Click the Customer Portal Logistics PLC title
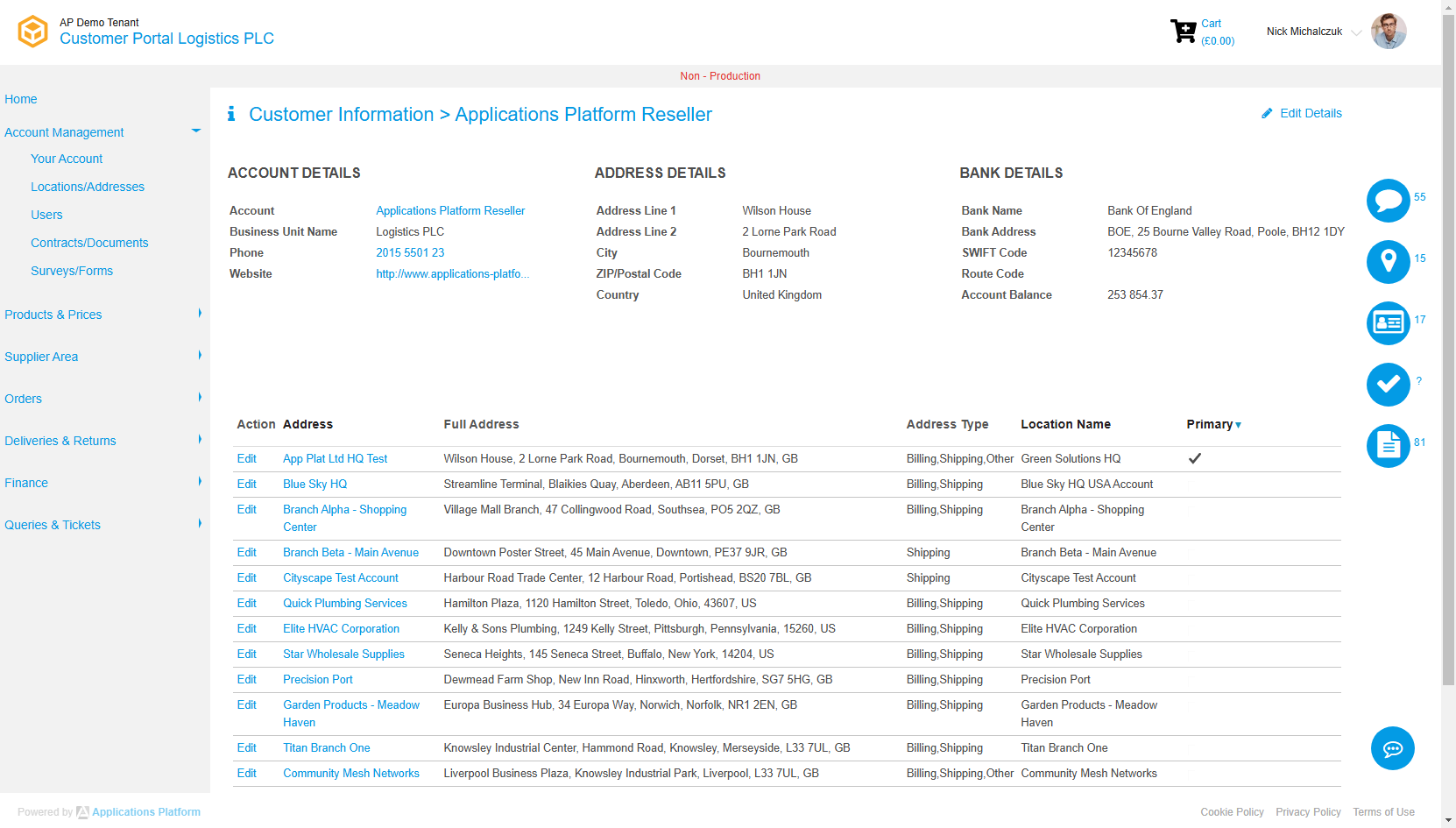This screenshot has width=1456, height=828. tap(166, 39)
